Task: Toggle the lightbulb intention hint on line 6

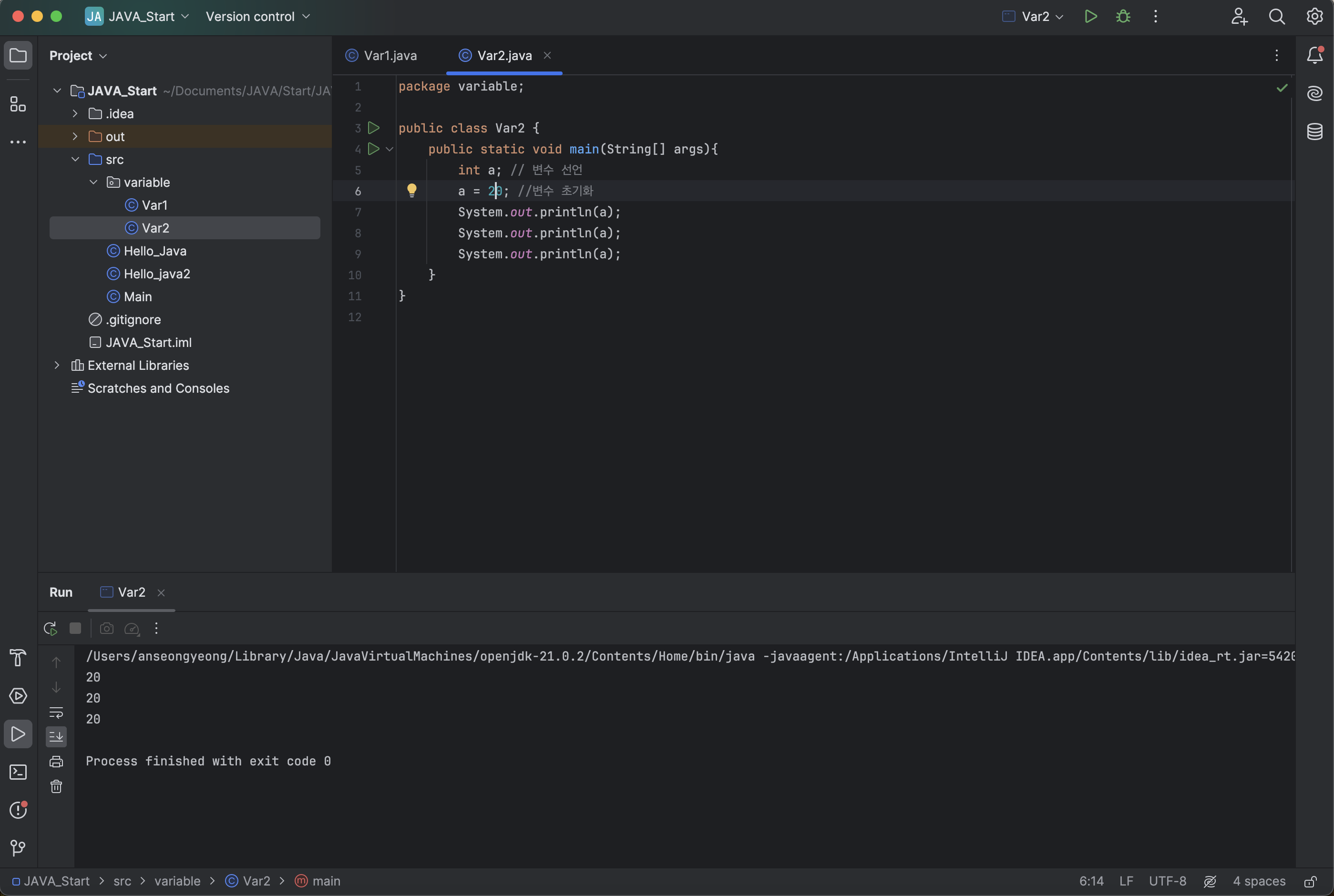Action: pos(412,190)
